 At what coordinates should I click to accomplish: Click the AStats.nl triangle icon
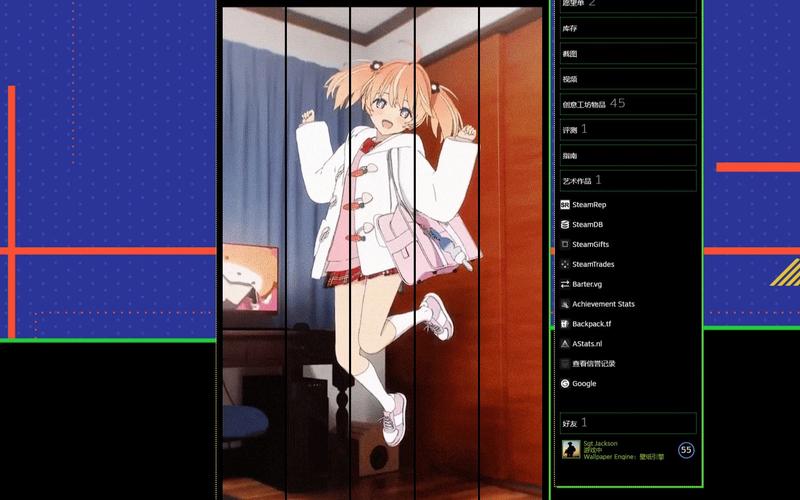point(565,344)
